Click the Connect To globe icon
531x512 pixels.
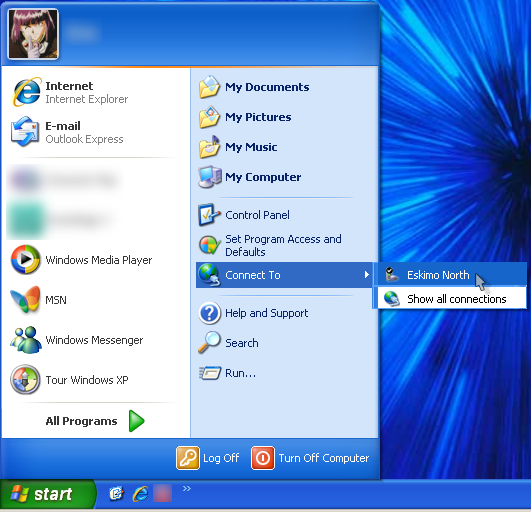pyautogui.click(x=209, y=275)
